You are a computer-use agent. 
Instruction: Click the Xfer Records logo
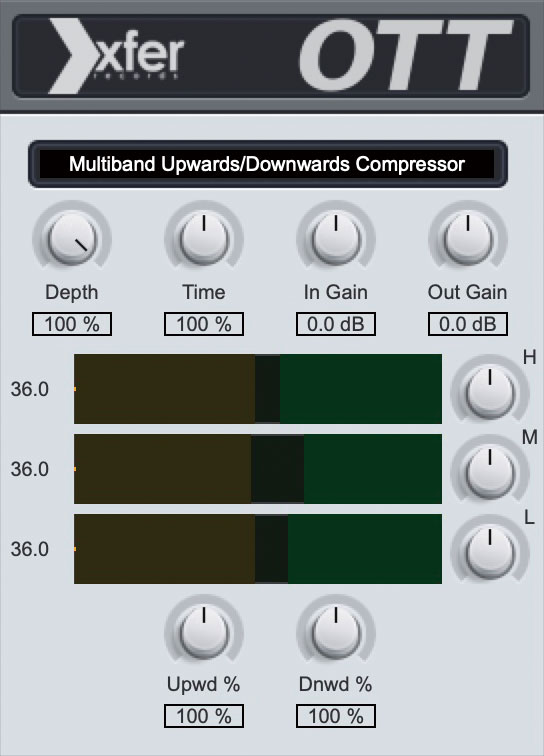point(116,56)
